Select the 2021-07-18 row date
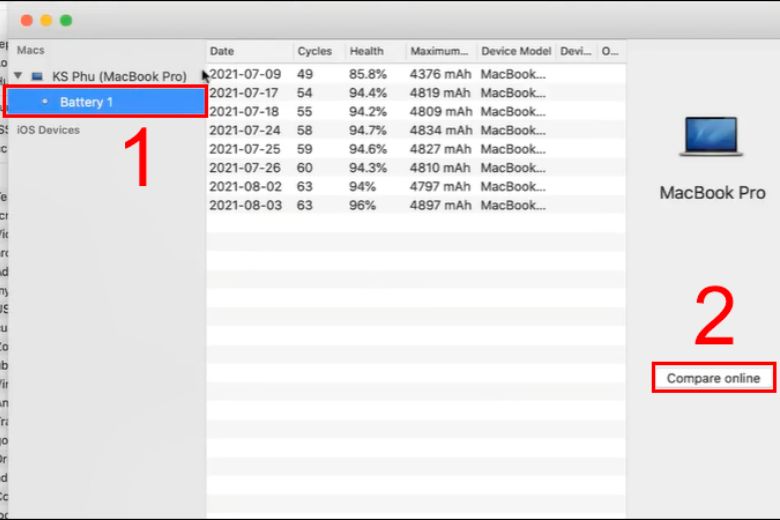Viewport: 780px width, 520px height. click(244, 111)
